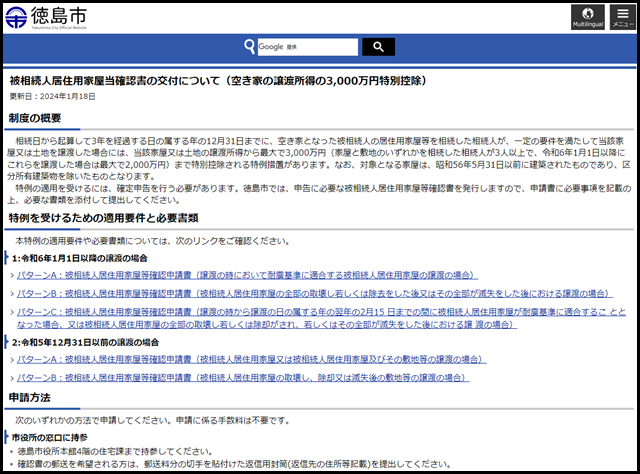Open the Reiwa 6 Pattern A application form link
The width and height of the screenshot is (640, 474).
coord(247,276)
